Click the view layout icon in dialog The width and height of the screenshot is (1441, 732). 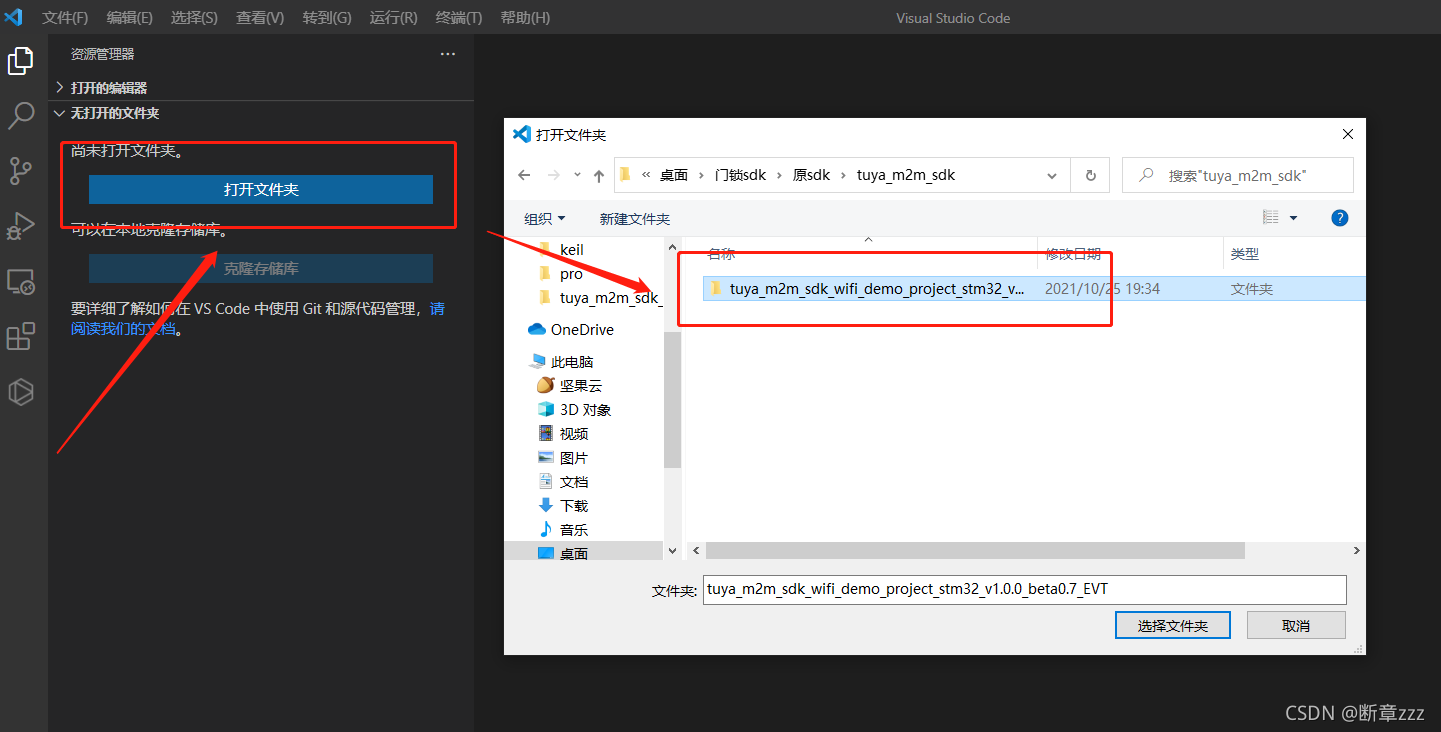click(1271, 218)
